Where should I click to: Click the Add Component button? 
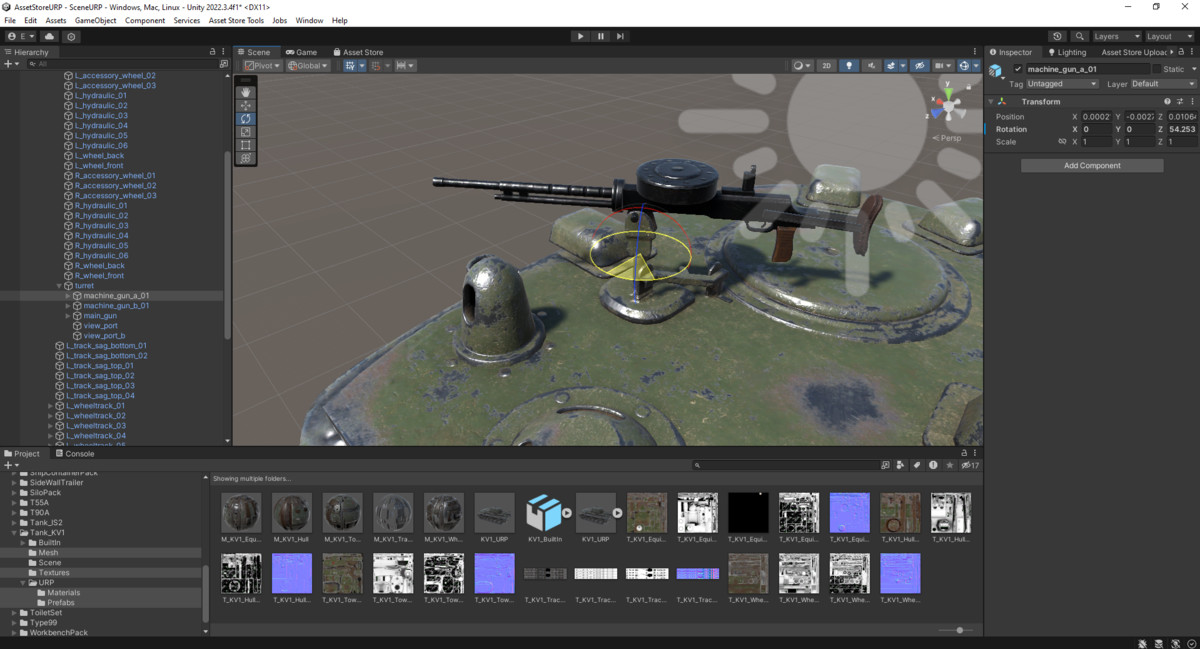[x=1091, y=165]
